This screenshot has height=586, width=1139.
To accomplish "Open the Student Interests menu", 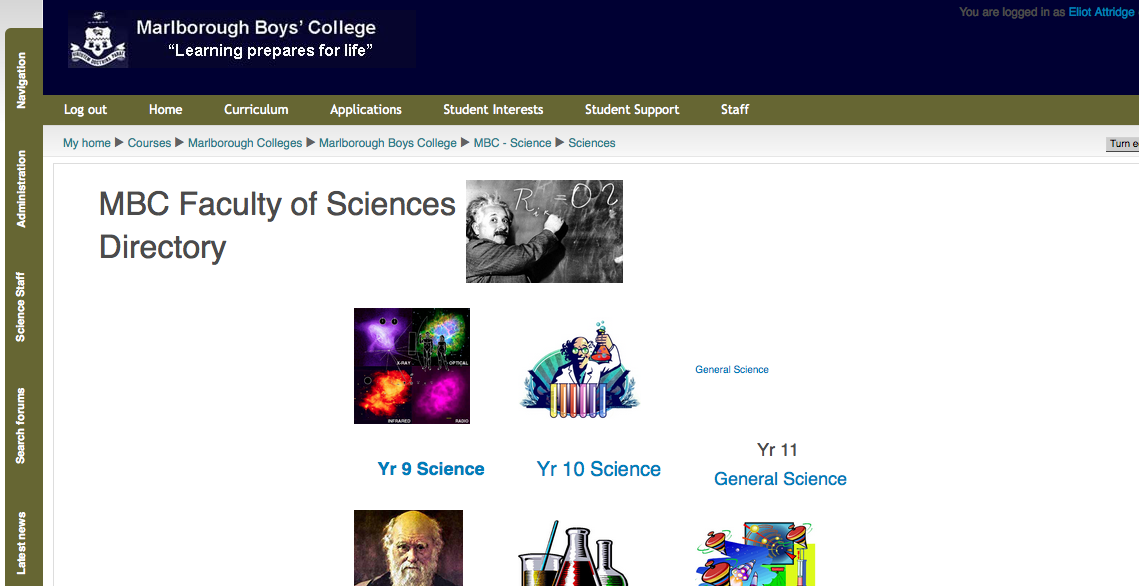I will click(492, 109).
